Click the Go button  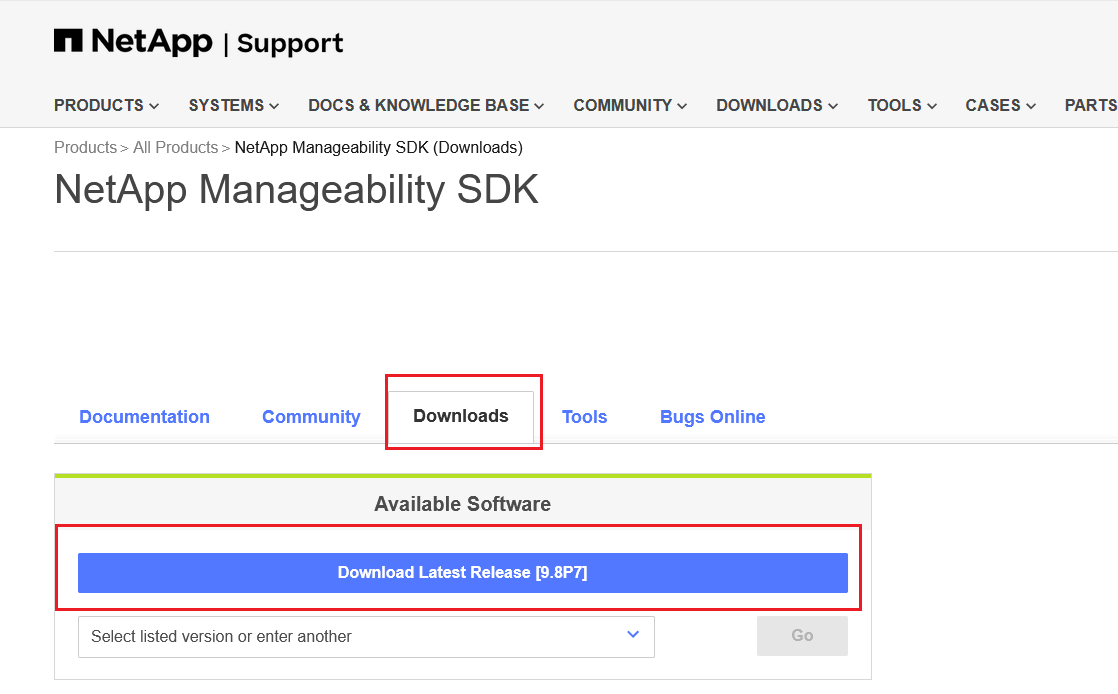[x=802, y=636]
